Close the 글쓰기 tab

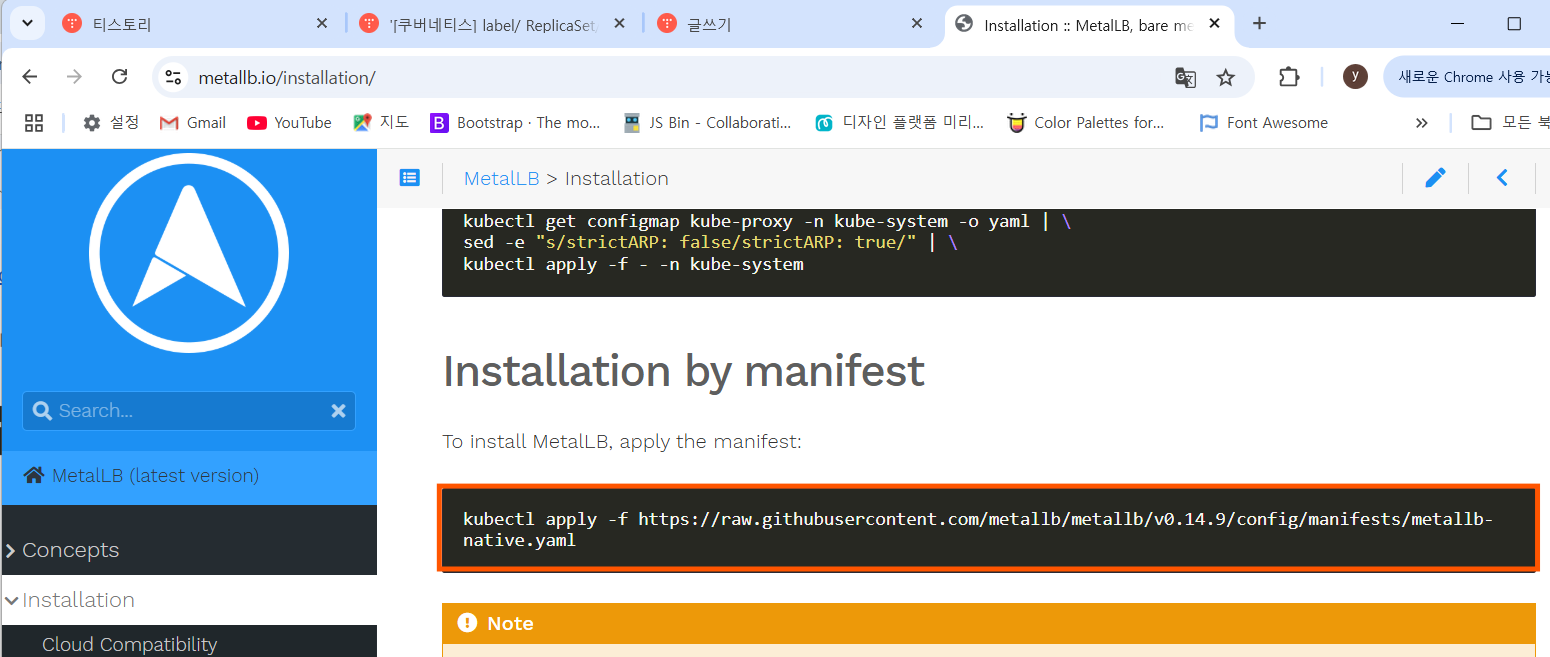(917, 24)
